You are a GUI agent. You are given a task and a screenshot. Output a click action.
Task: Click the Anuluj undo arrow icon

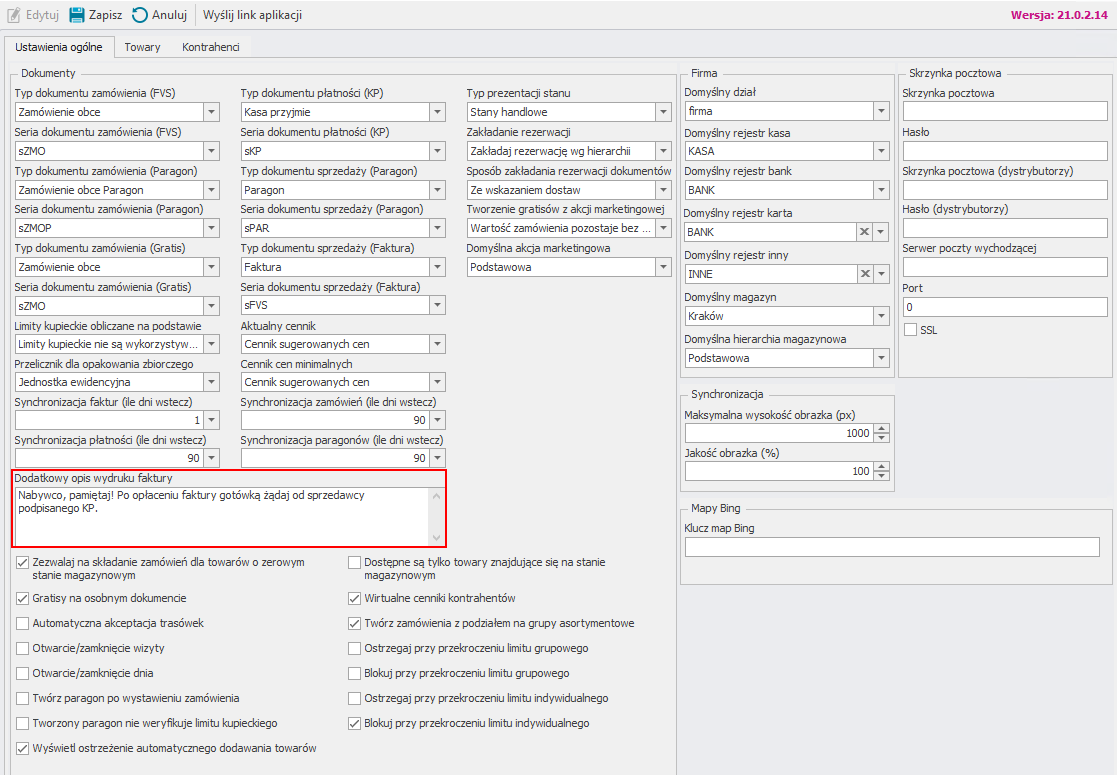click(140, 15)
